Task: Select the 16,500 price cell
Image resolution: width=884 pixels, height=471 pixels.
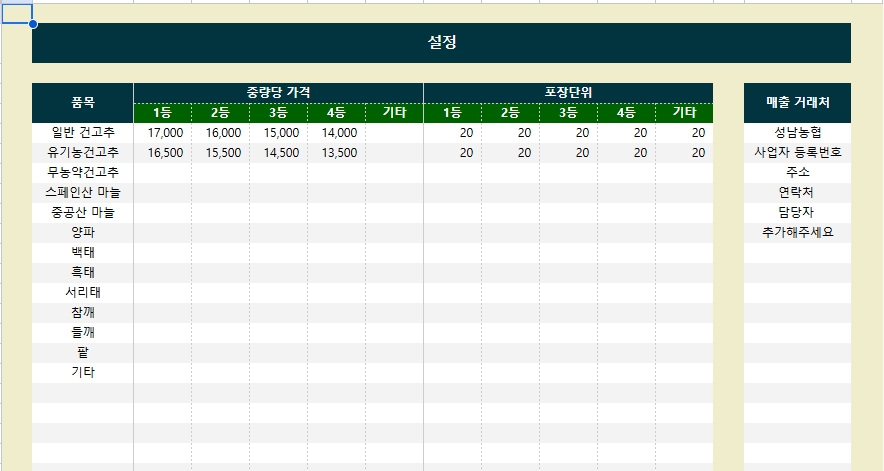Action: click(x=163, y=153)
